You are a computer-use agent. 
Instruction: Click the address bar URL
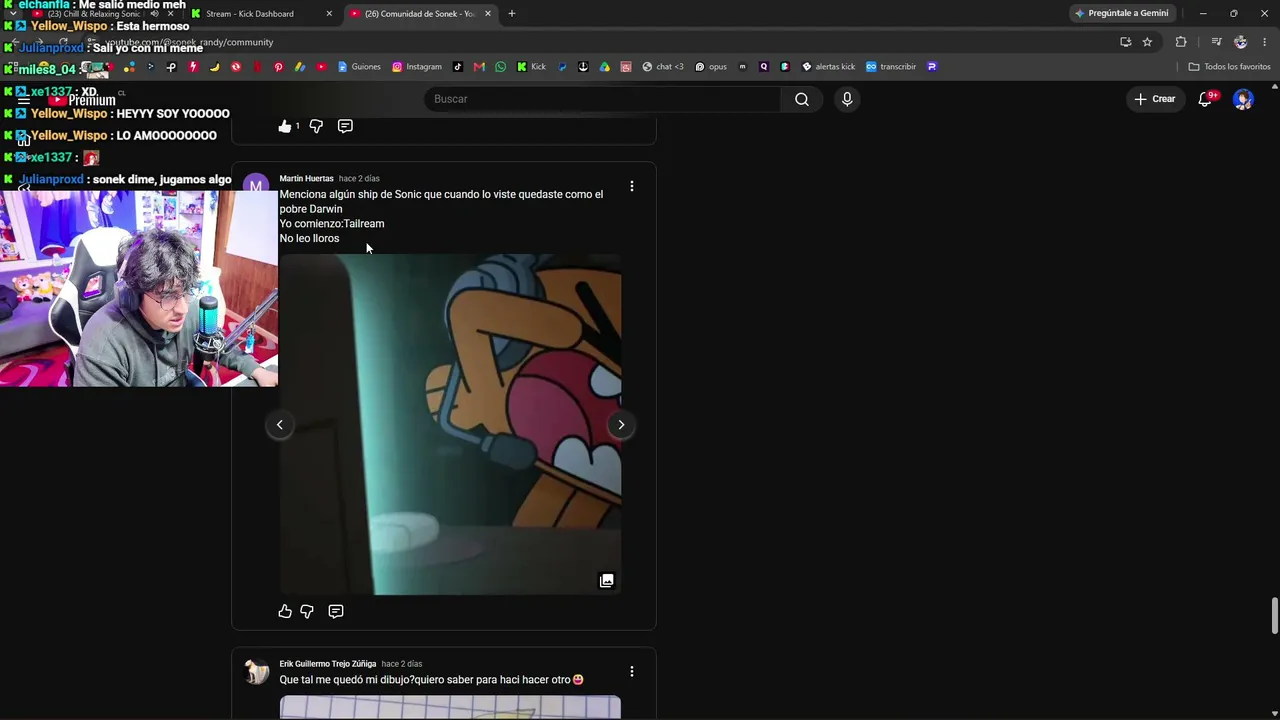[189, 42]
